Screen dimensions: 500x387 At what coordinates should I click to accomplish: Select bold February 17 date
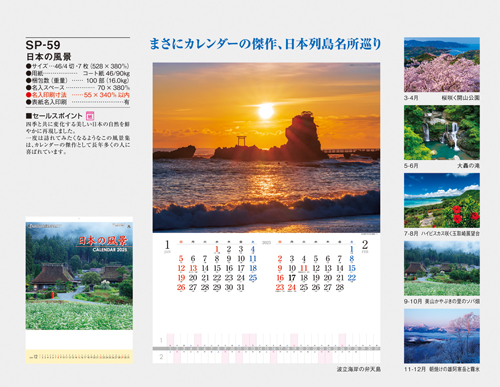coord(292,278)
